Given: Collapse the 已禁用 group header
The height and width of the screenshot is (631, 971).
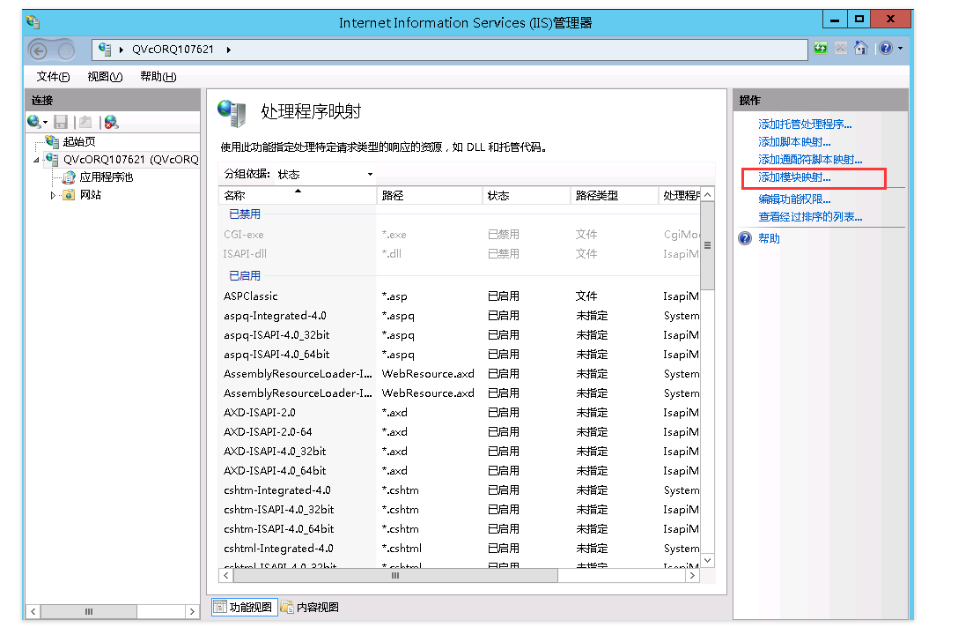Looking at the screenshot, I should click(245, 214).
